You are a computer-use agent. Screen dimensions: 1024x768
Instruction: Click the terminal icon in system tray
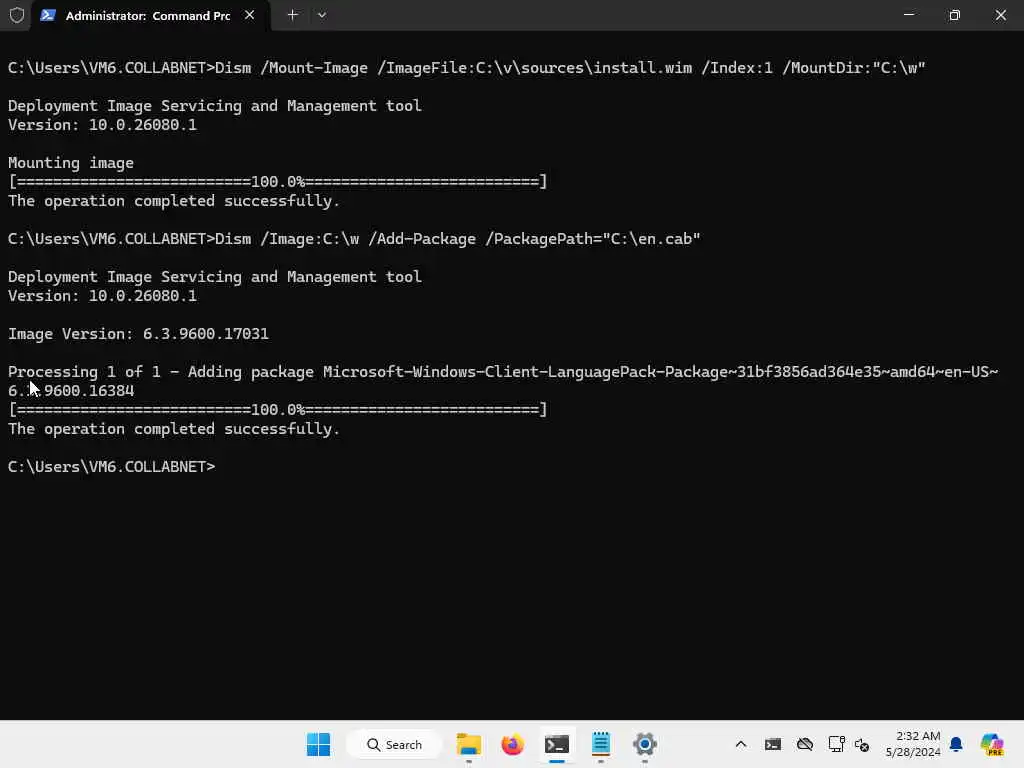point(773,744)
